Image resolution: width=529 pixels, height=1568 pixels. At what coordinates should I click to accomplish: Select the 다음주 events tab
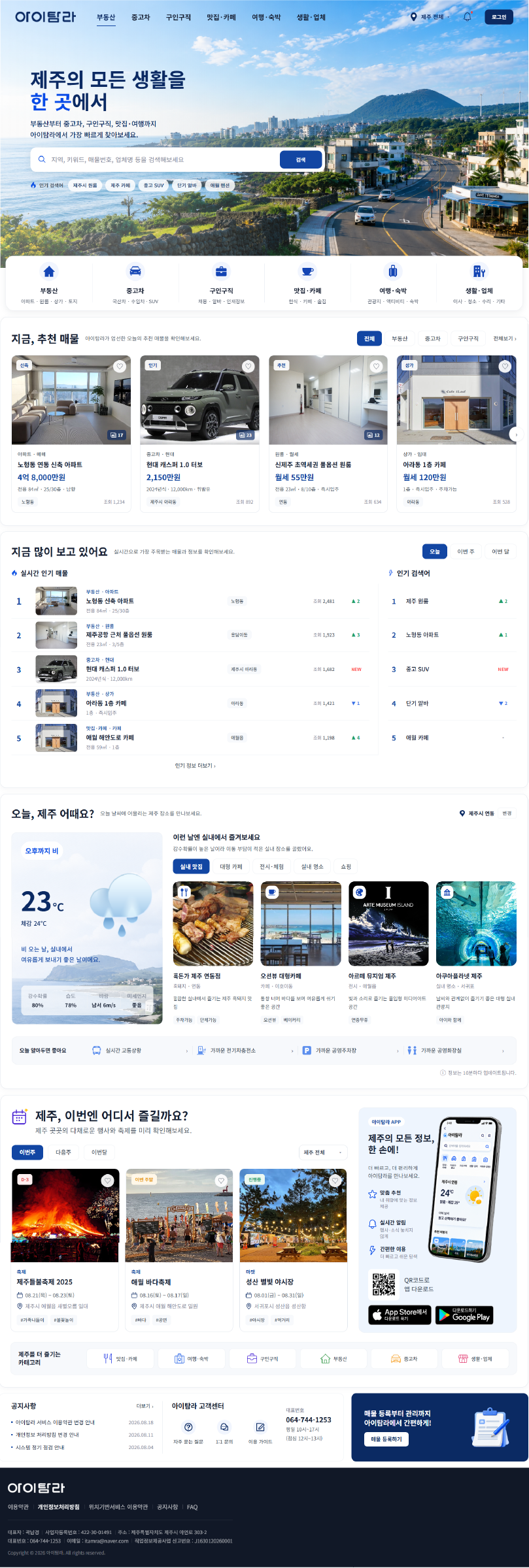[x=63, y=1152]
